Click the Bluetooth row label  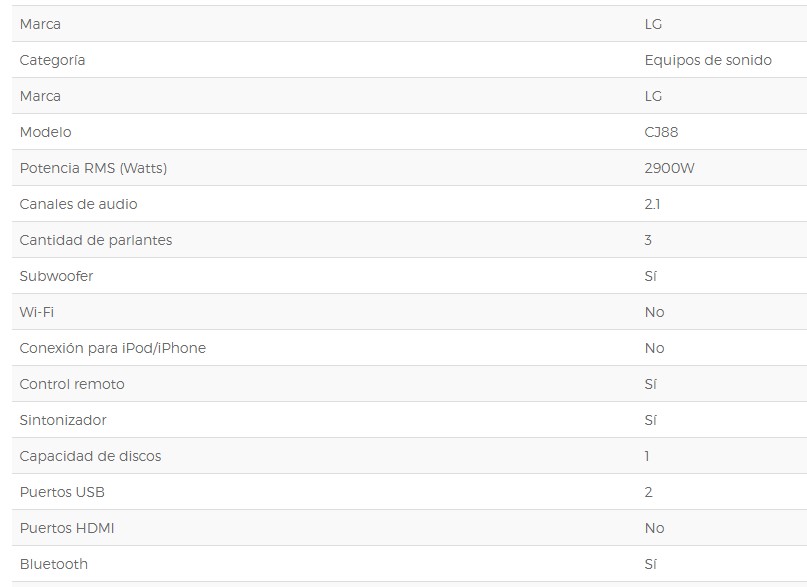click(53, 564)
